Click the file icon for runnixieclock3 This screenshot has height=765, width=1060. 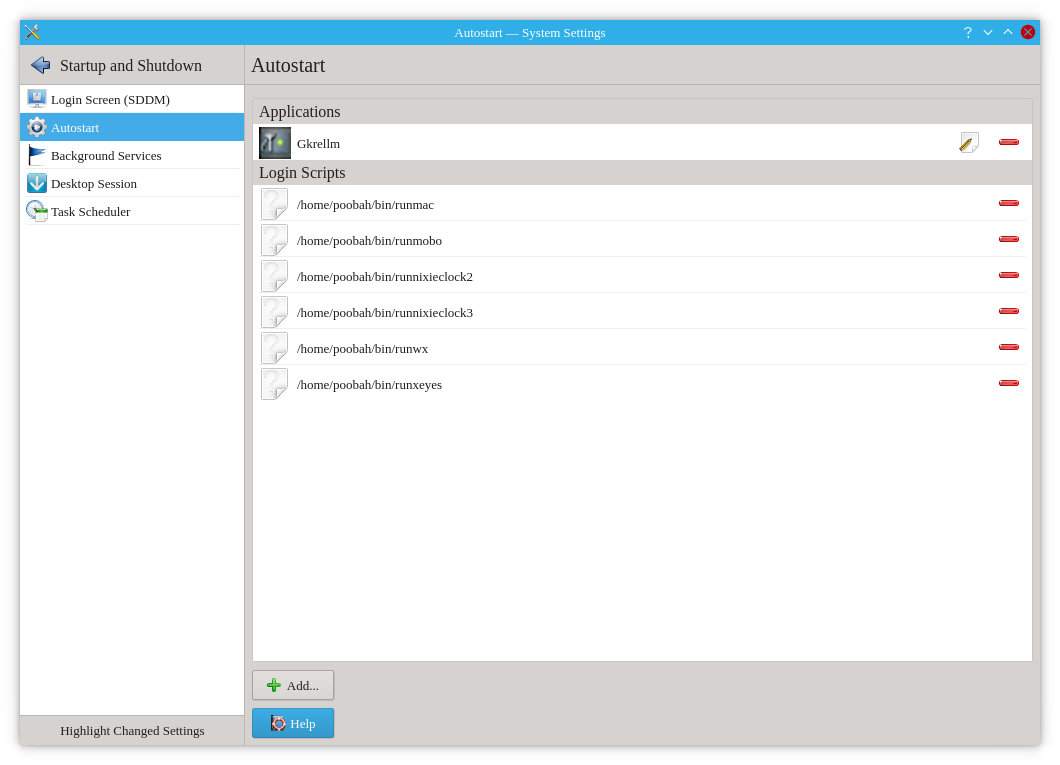274,312
